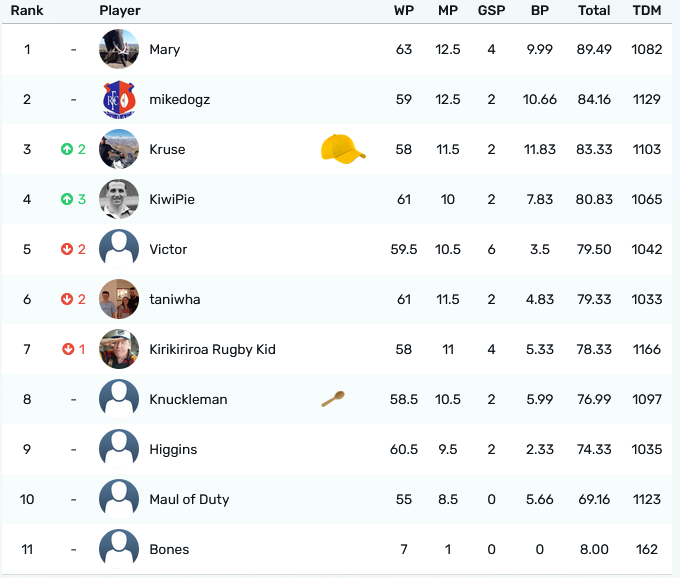
Task: Click the Bones default avatar
Action: [x=119, y=549]
